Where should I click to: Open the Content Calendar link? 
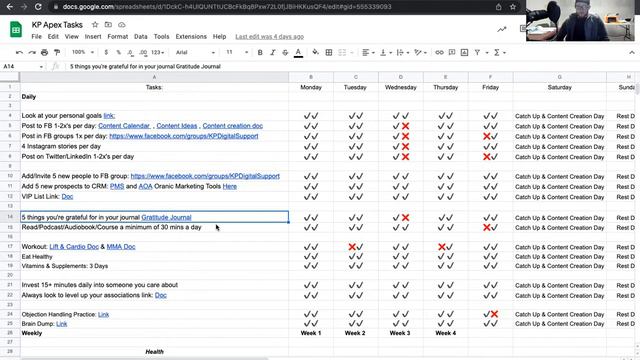click(x=124, y=126)
